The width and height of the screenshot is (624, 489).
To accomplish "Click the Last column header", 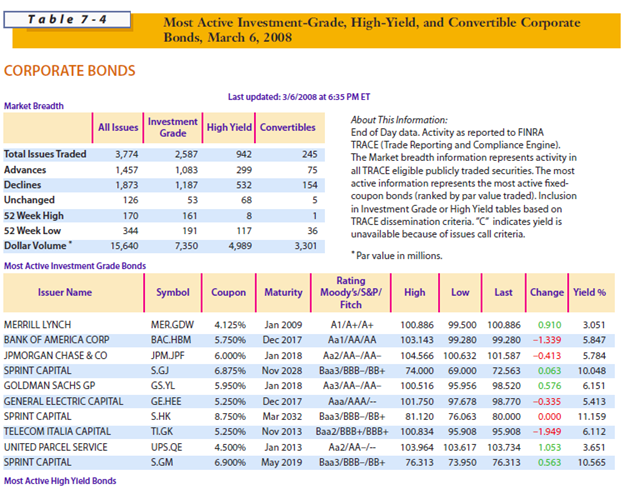I will click(503, 292).
